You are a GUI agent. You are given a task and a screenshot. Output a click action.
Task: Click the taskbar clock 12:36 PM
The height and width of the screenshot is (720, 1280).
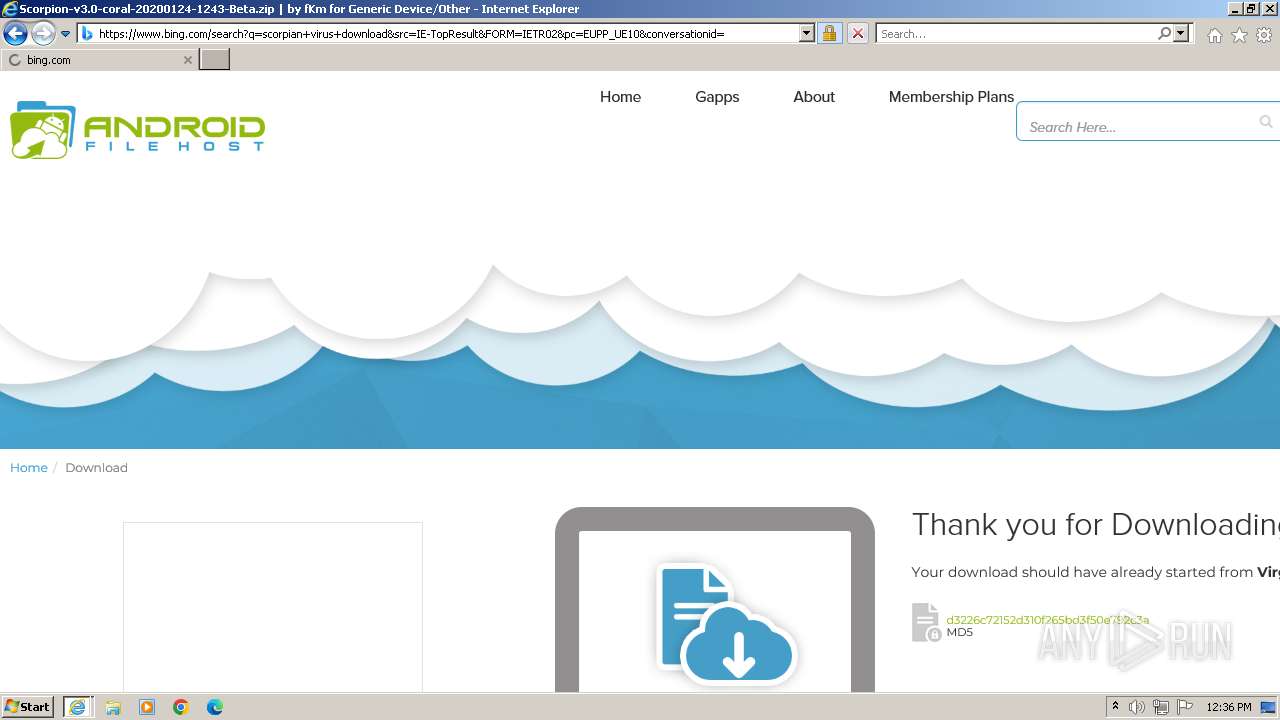1229,707
